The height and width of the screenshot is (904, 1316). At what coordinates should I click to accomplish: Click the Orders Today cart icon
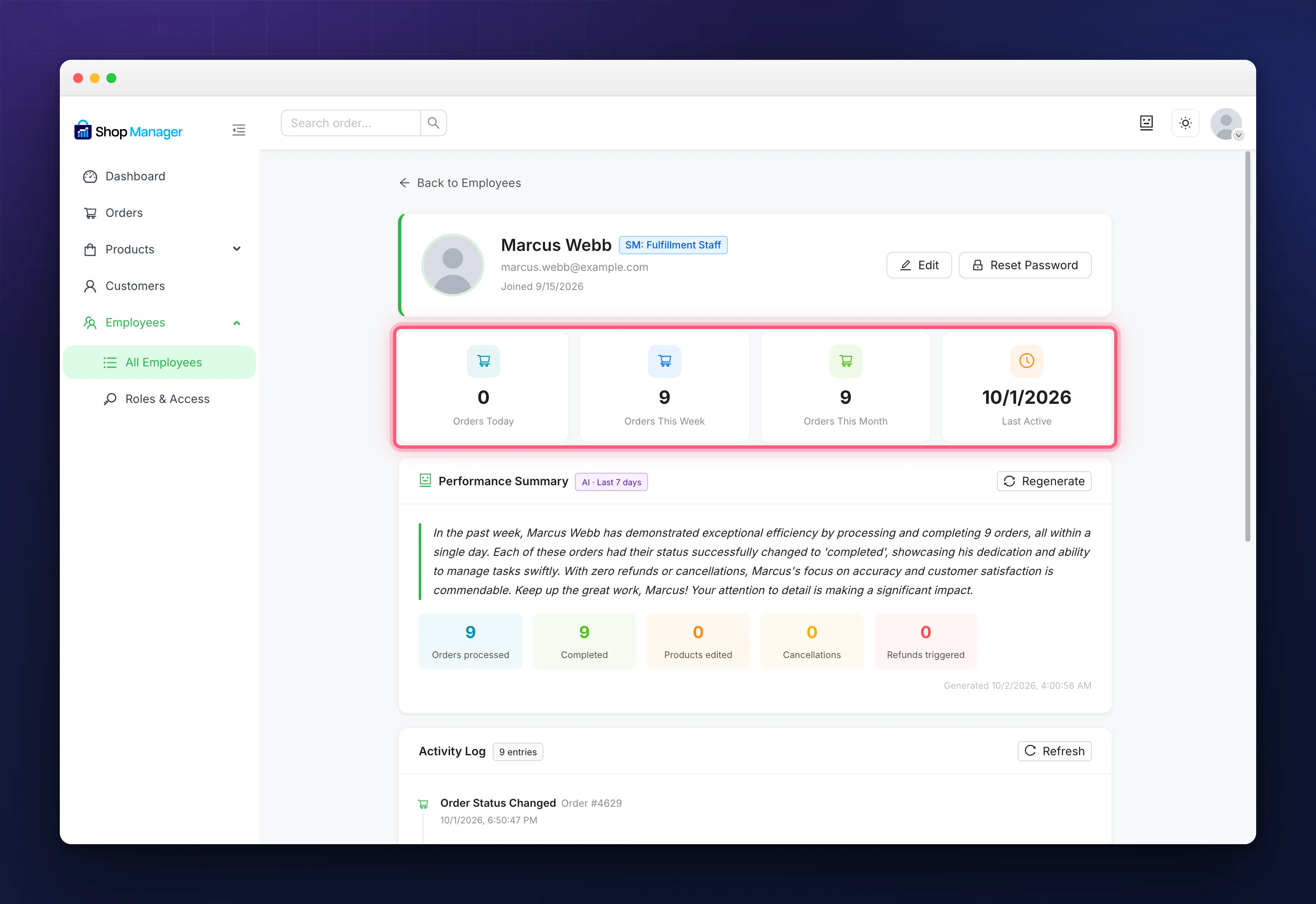(x=484, y=361)
